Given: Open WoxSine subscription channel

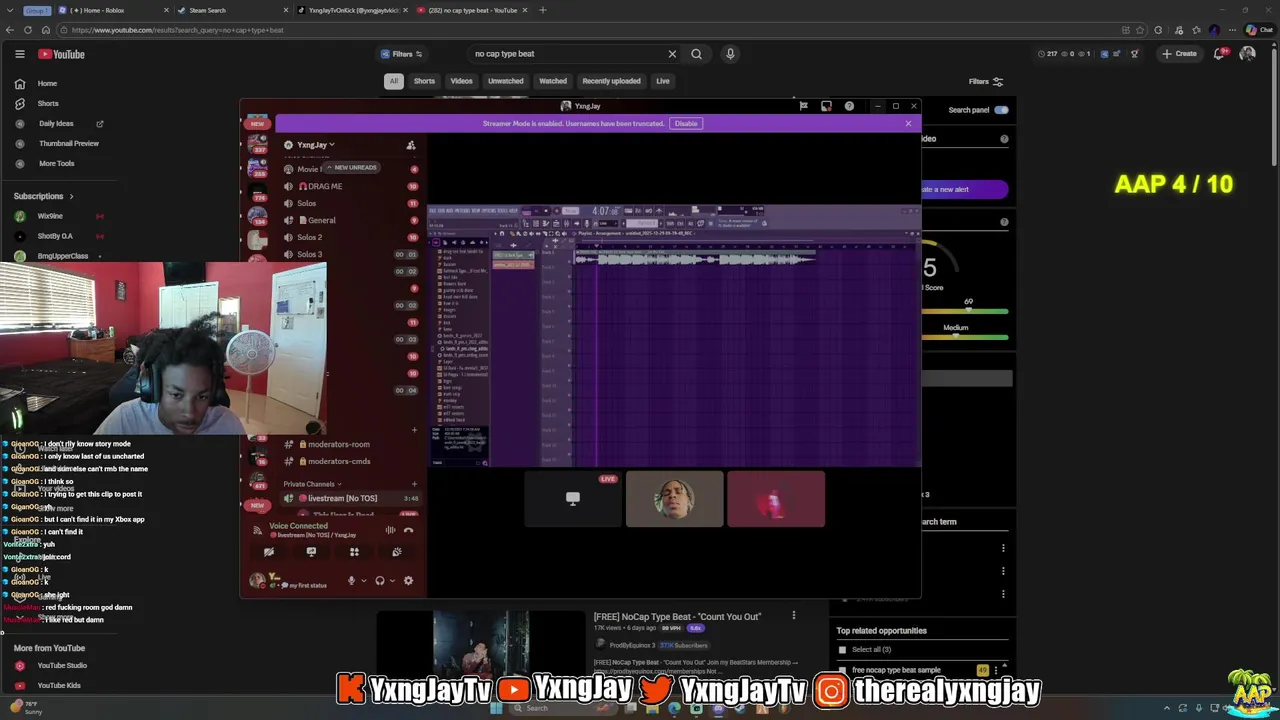Looking at the screenshot, I should point(50,216).
